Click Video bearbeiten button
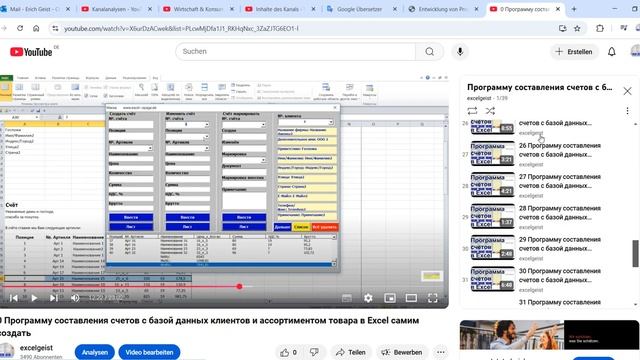Viewport: 640px width, 360px height. 149,352
